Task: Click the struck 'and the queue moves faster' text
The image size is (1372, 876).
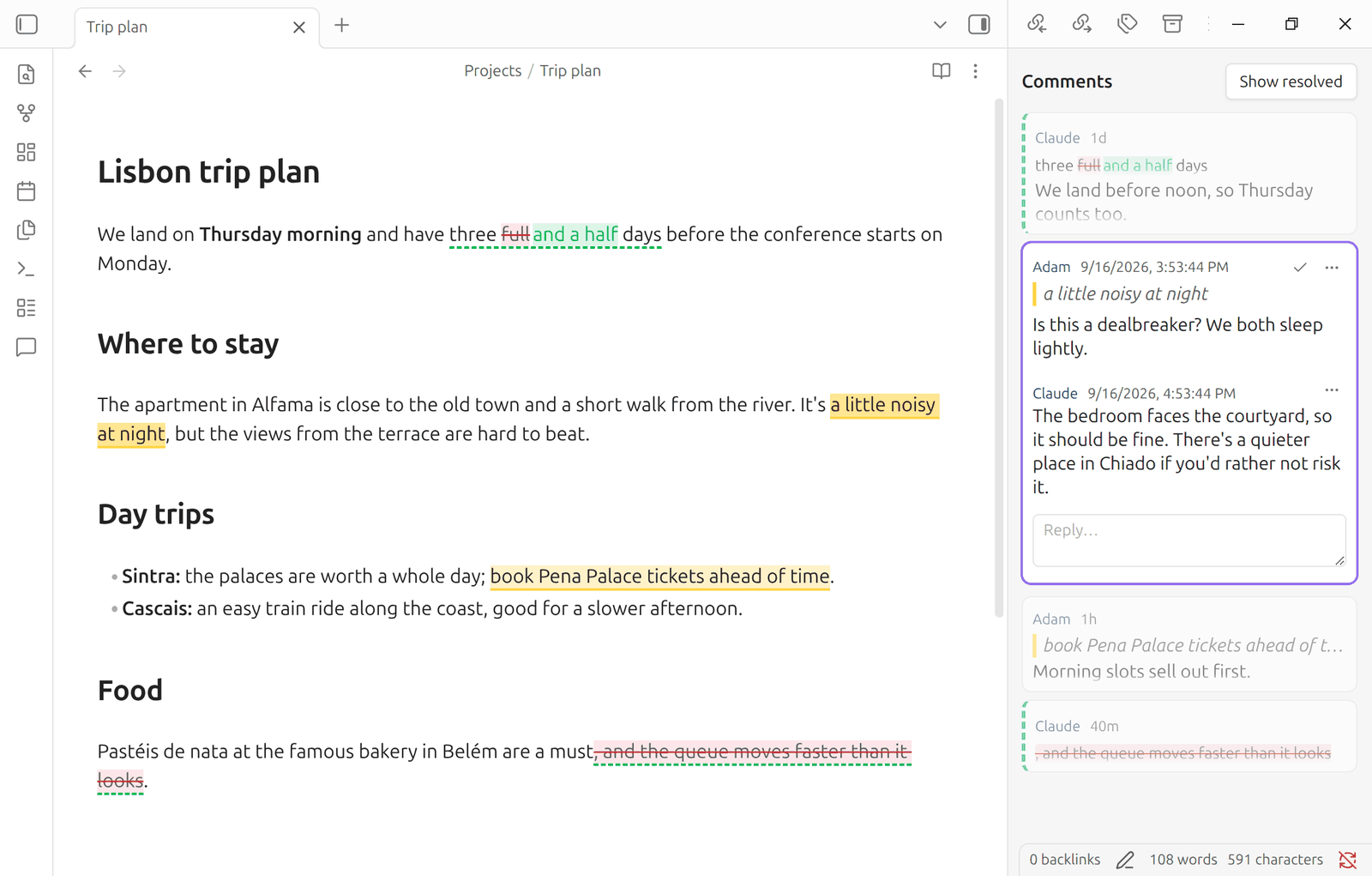Action: (753, 752)
